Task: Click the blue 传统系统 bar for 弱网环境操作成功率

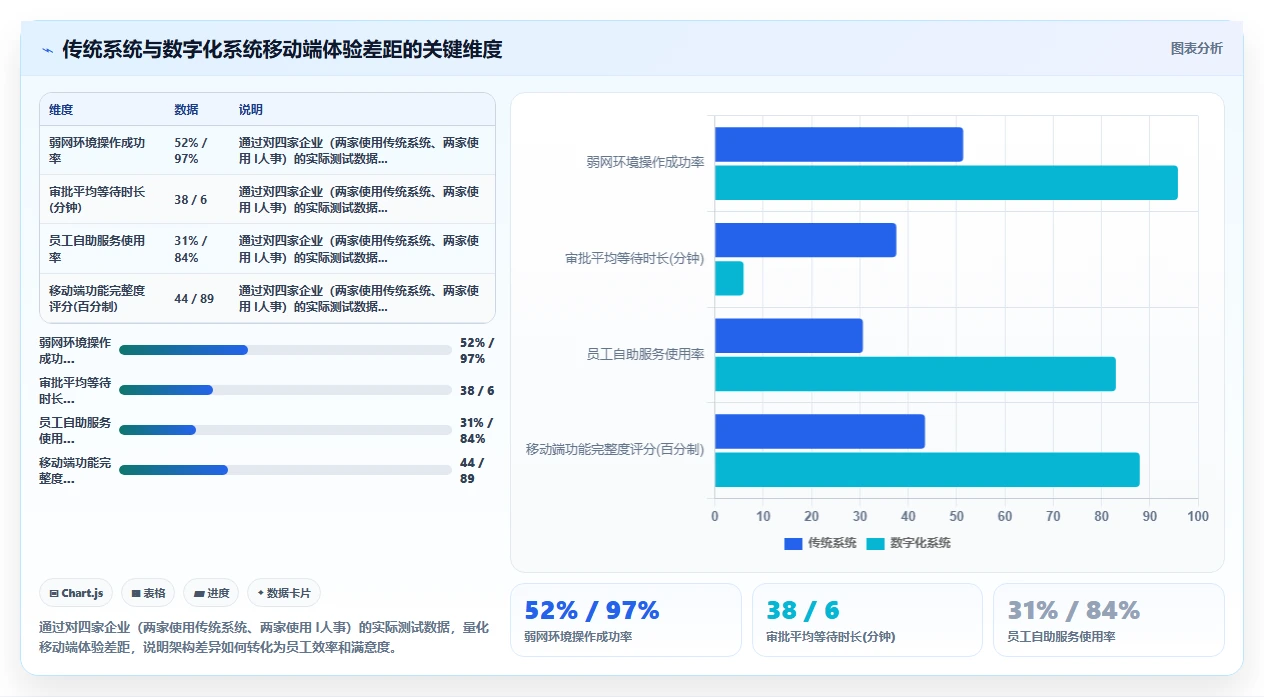Action: tap(838, 144)
